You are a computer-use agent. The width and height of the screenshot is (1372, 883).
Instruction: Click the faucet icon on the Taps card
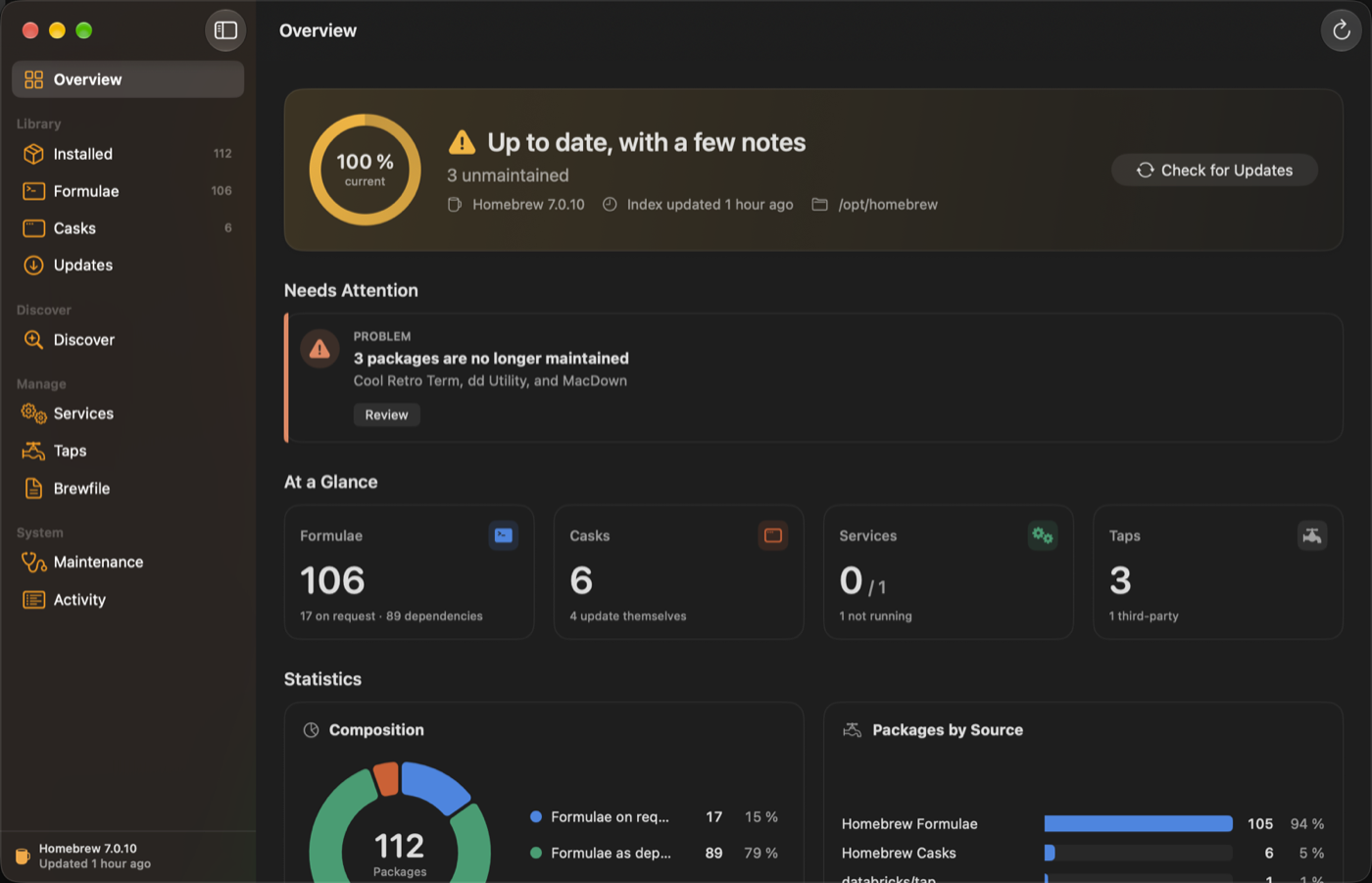[x=1312, y=536]
